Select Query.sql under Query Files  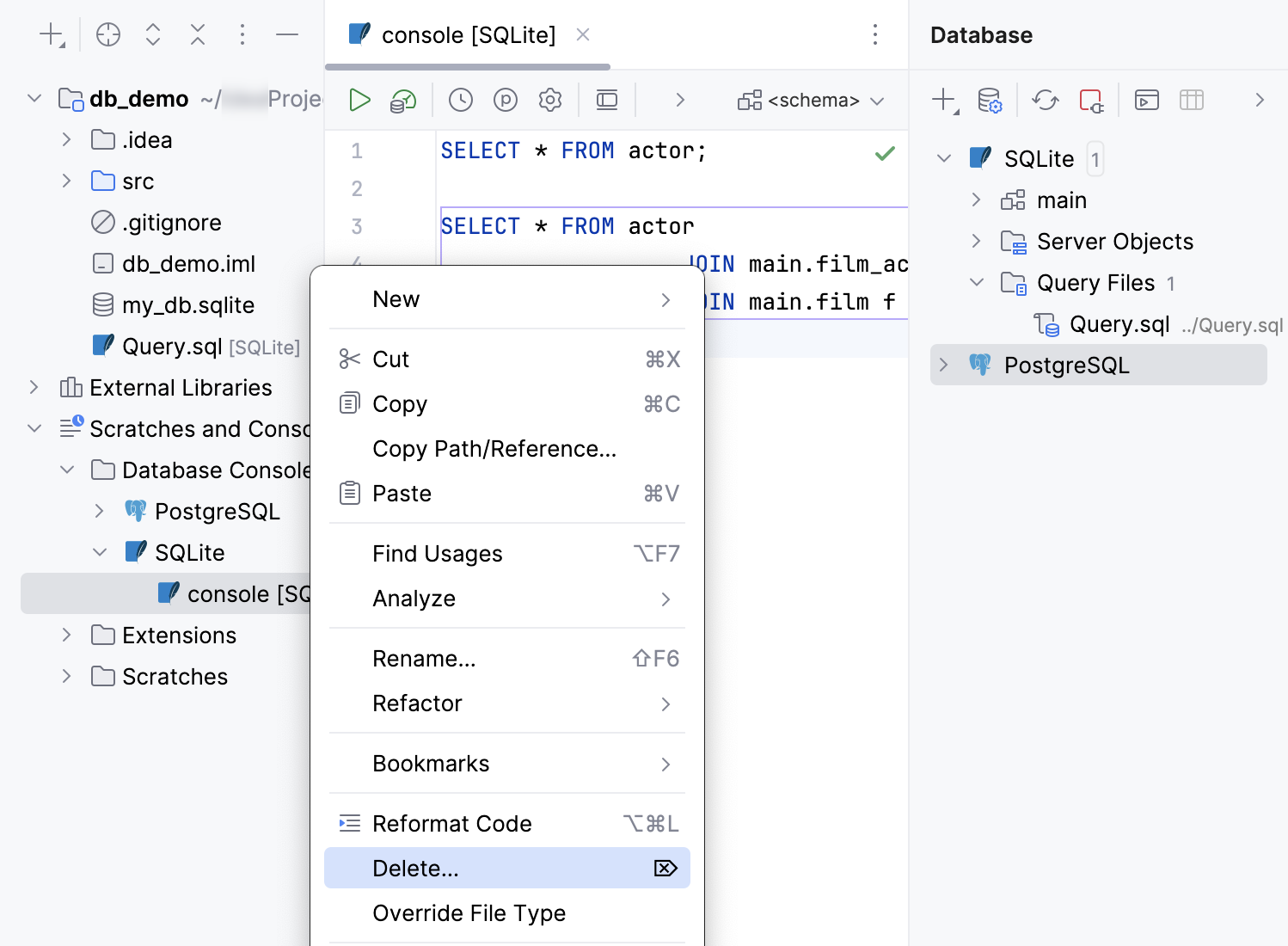tap(1119, 324)
